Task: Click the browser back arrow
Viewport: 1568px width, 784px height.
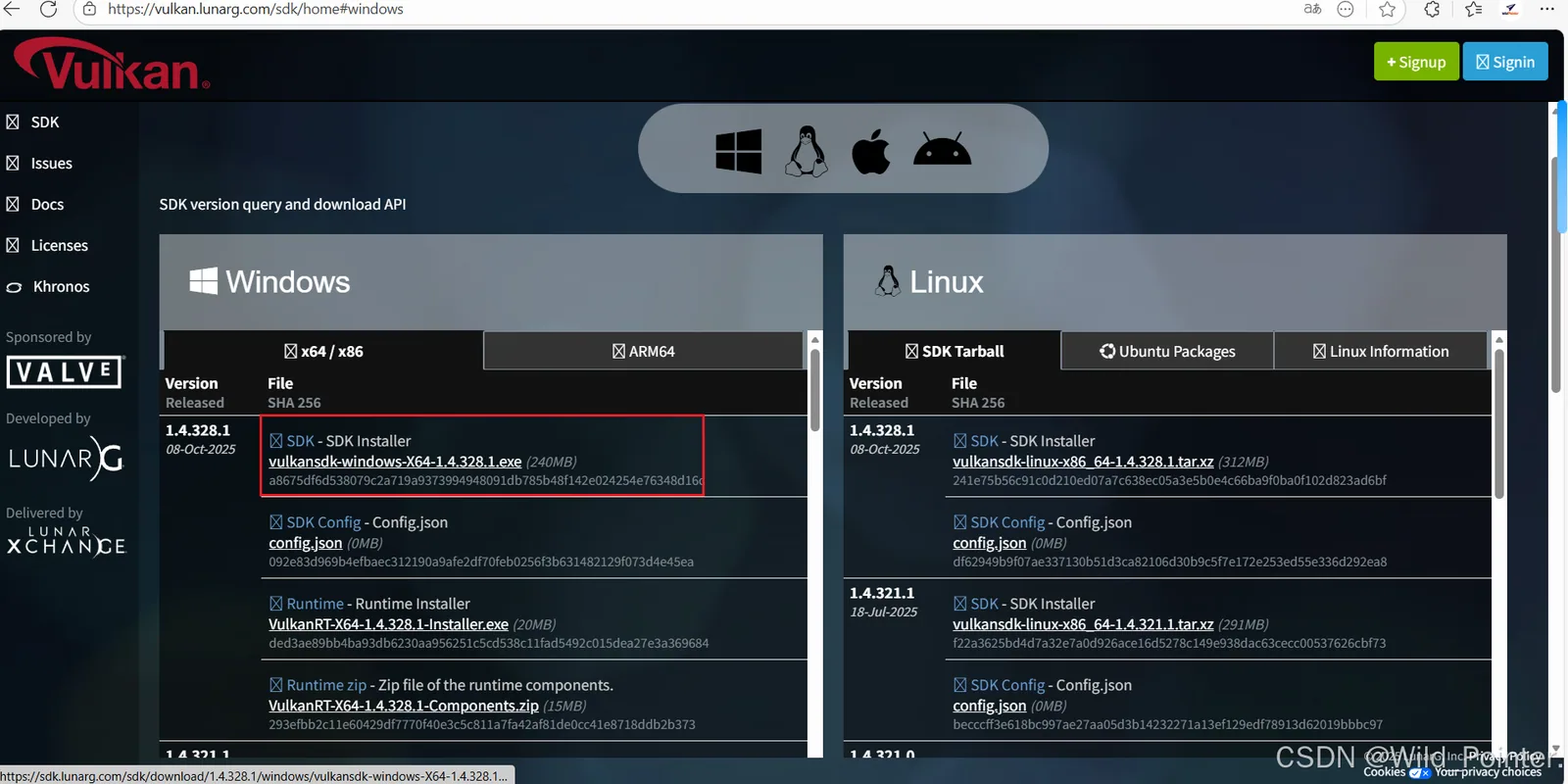Action: pos(12,9)
